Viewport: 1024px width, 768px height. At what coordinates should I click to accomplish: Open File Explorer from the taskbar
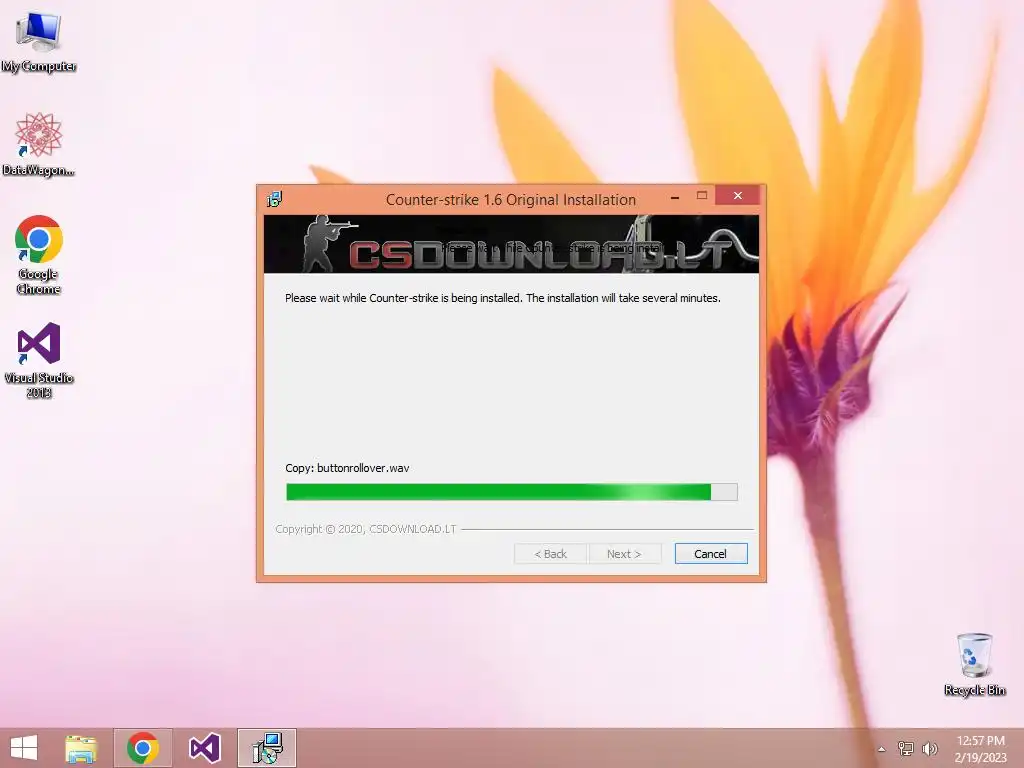81,748
